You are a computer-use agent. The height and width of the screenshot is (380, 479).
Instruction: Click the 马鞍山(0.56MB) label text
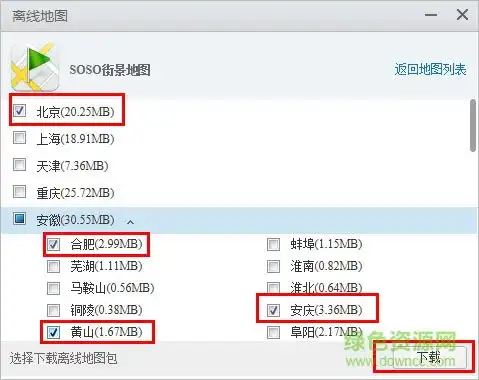[x=112, y=288]
